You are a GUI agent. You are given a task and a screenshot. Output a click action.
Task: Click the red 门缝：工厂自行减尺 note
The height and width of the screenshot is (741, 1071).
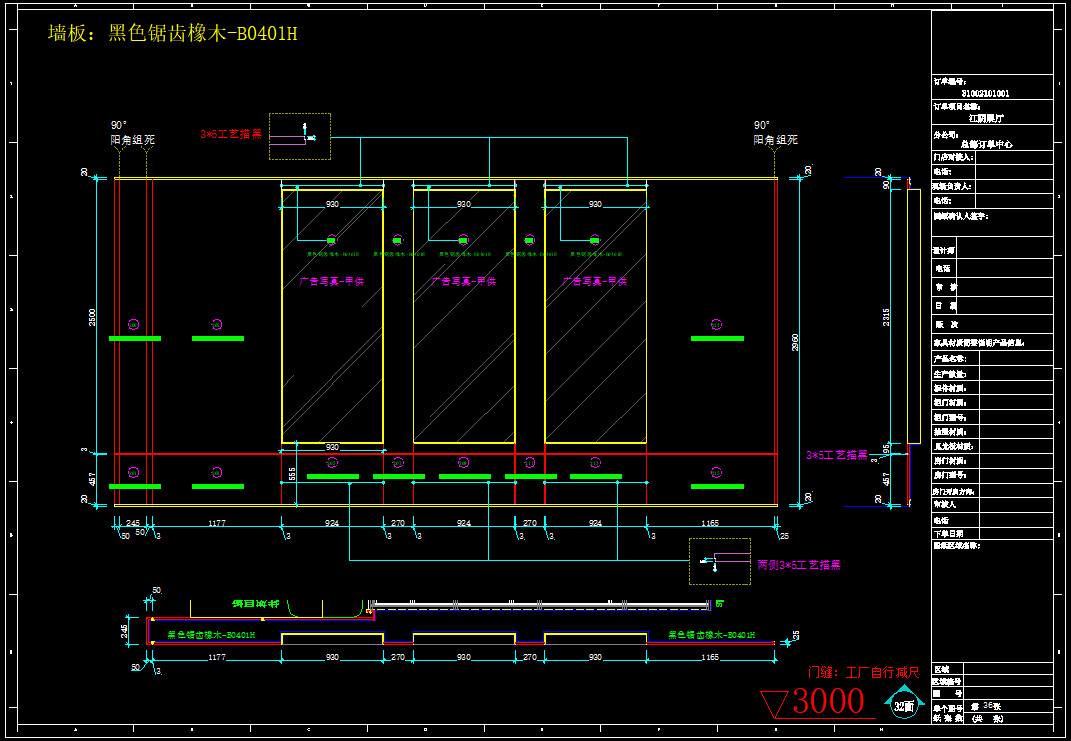(x=862, y=672)
